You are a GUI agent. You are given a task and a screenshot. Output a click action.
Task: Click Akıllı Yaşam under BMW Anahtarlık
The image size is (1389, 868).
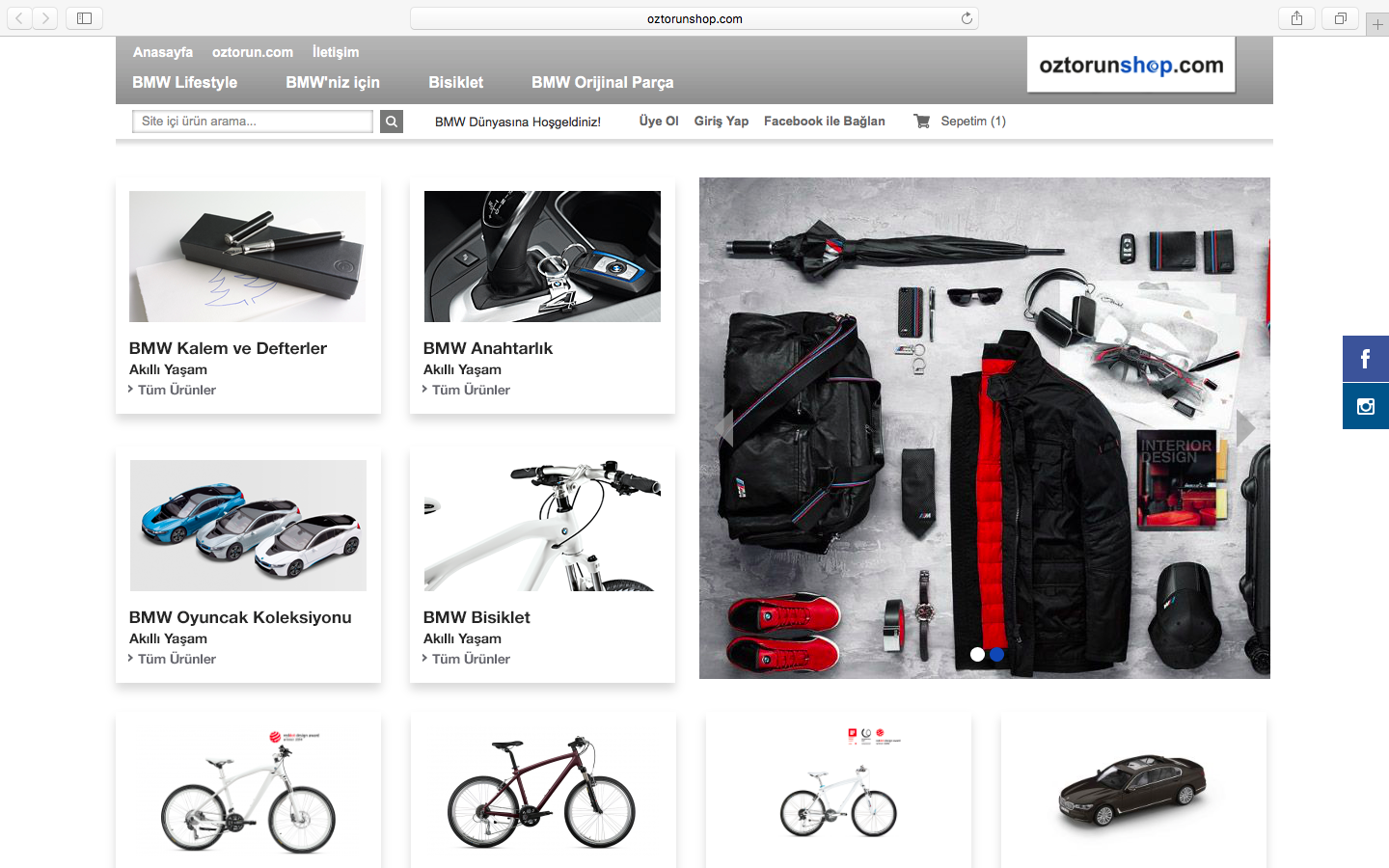point(462,369)
